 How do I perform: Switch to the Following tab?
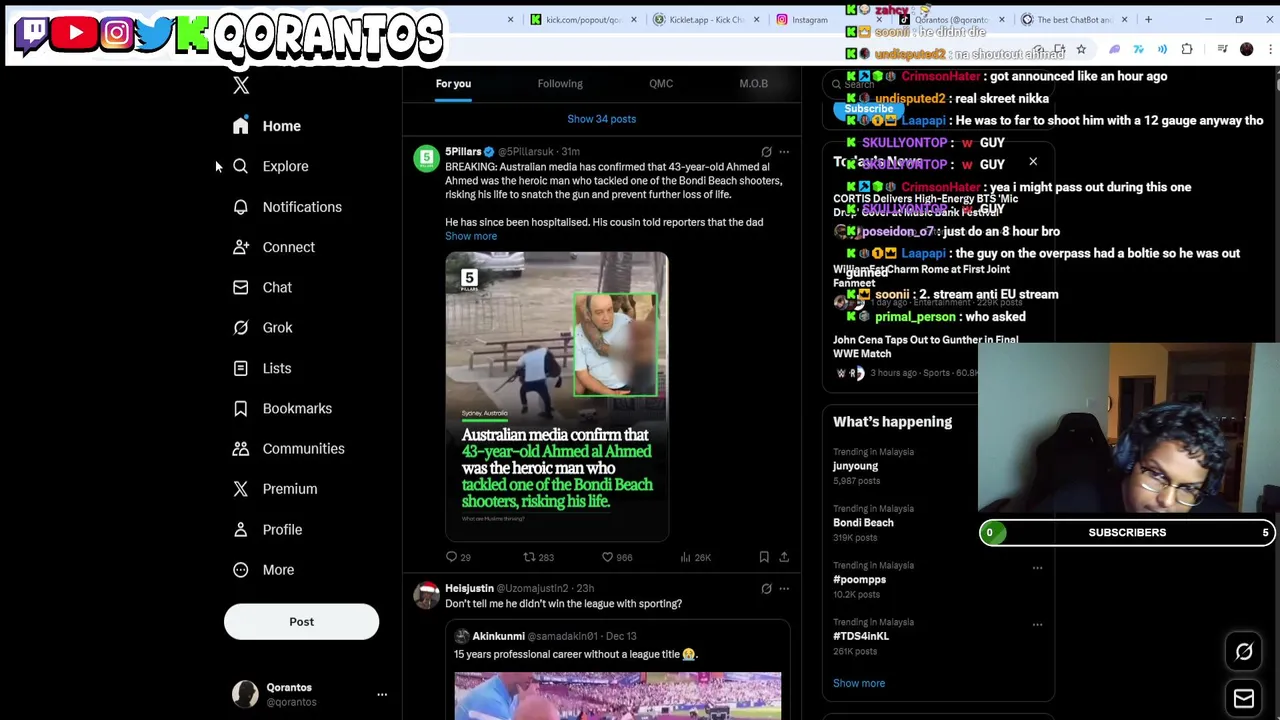[x=560, y=84]
